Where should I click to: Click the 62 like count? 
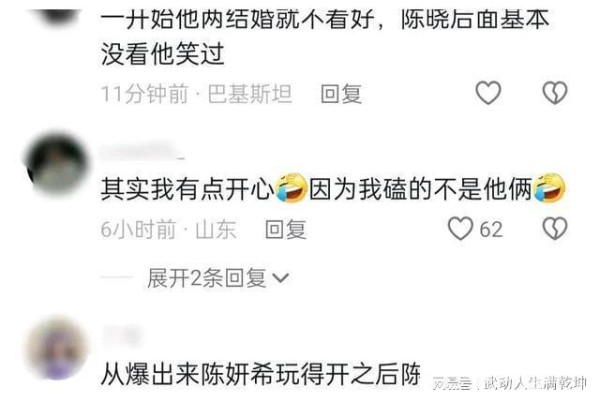pos(491,229)
